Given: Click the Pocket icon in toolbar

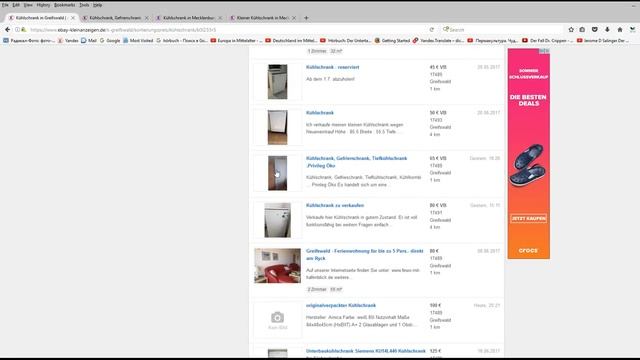Looking at the screenshot, I should coord(595,29).
